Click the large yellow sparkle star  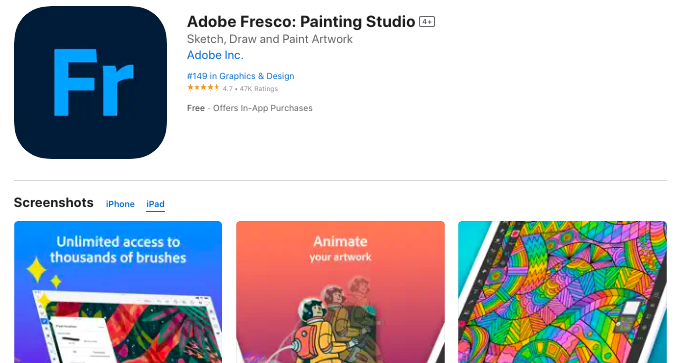tap(37, 270)
